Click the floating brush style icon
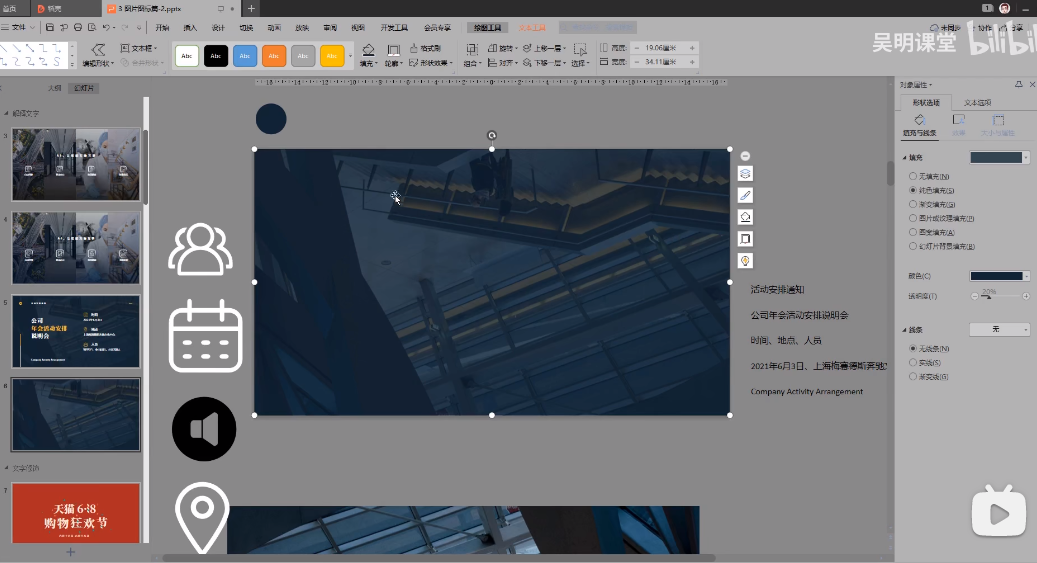 tap(745, 195)
